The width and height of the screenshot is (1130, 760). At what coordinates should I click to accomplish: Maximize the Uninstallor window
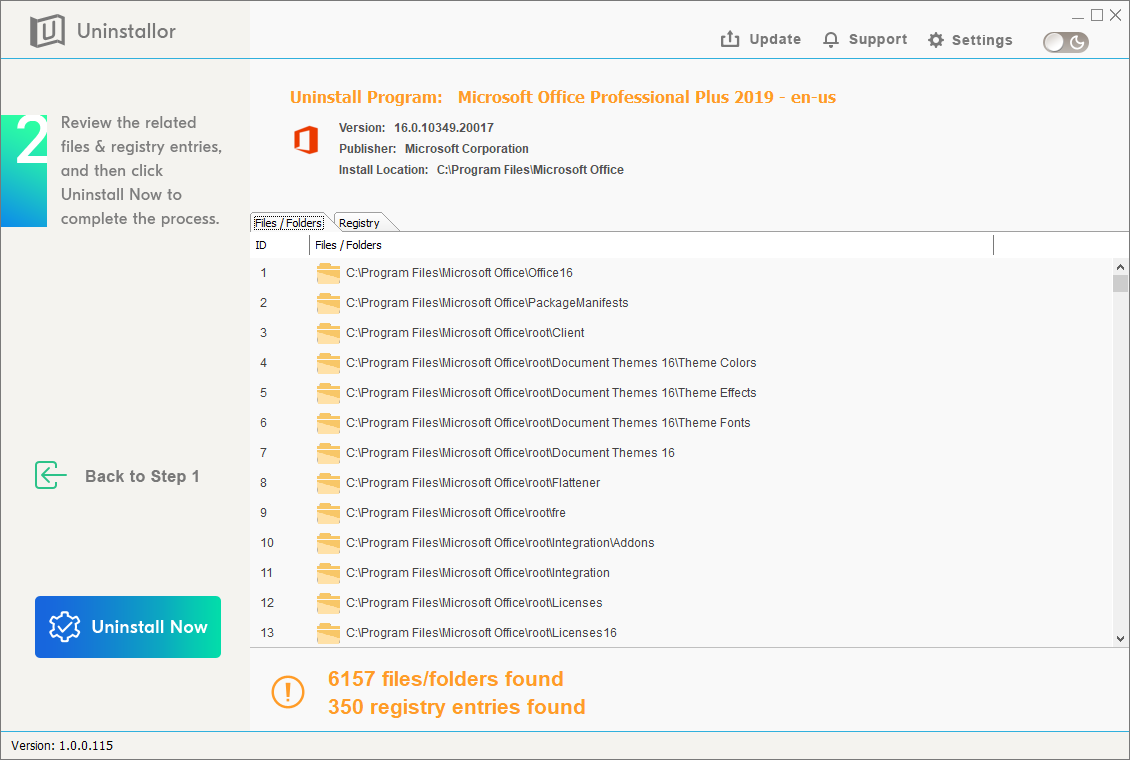[x=1097, y=15]
